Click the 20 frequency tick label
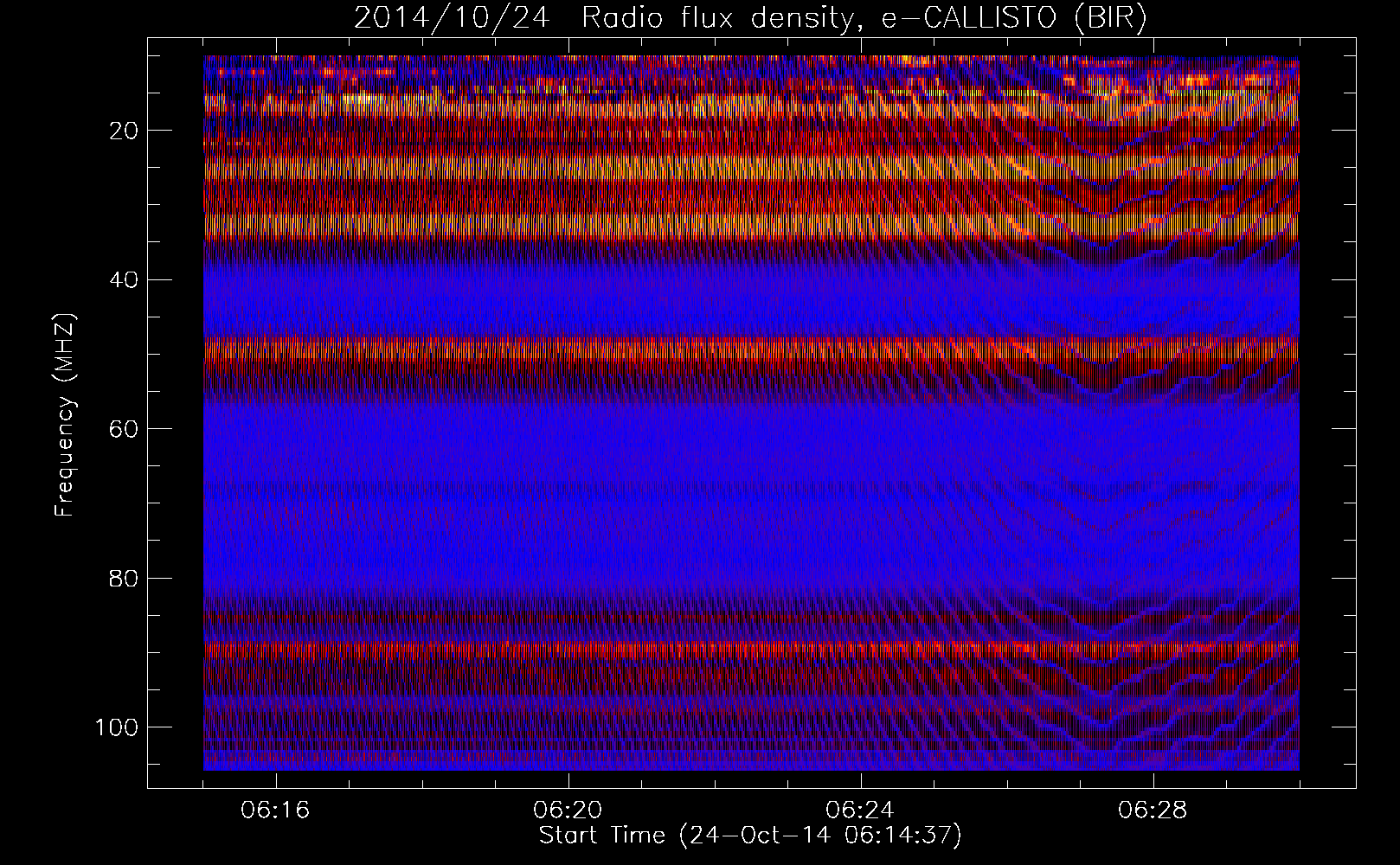The height and width of the screenshot is (865, 1400). pos(124,131)
